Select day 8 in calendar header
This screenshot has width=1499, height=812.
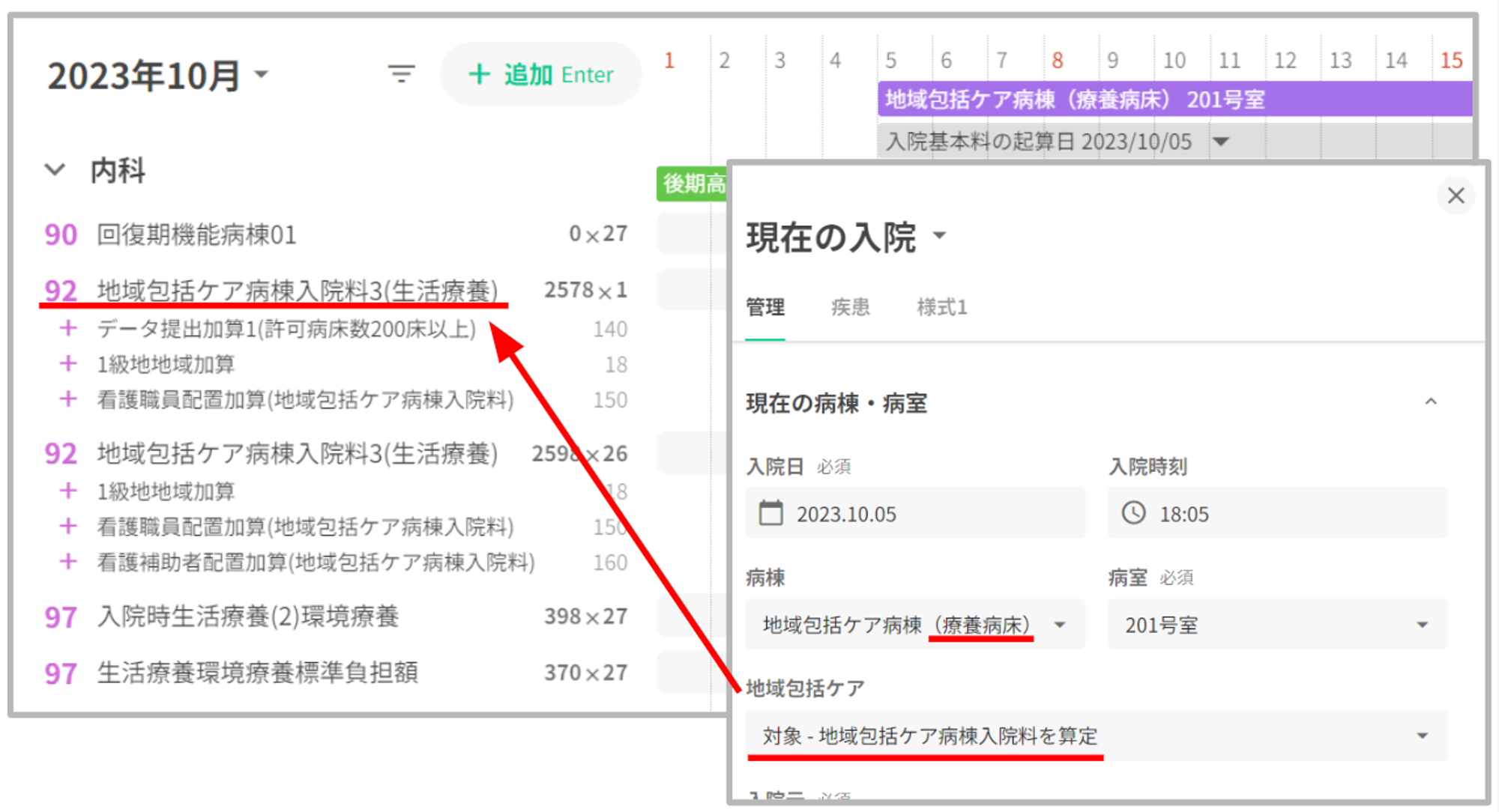click(1057, 60)
